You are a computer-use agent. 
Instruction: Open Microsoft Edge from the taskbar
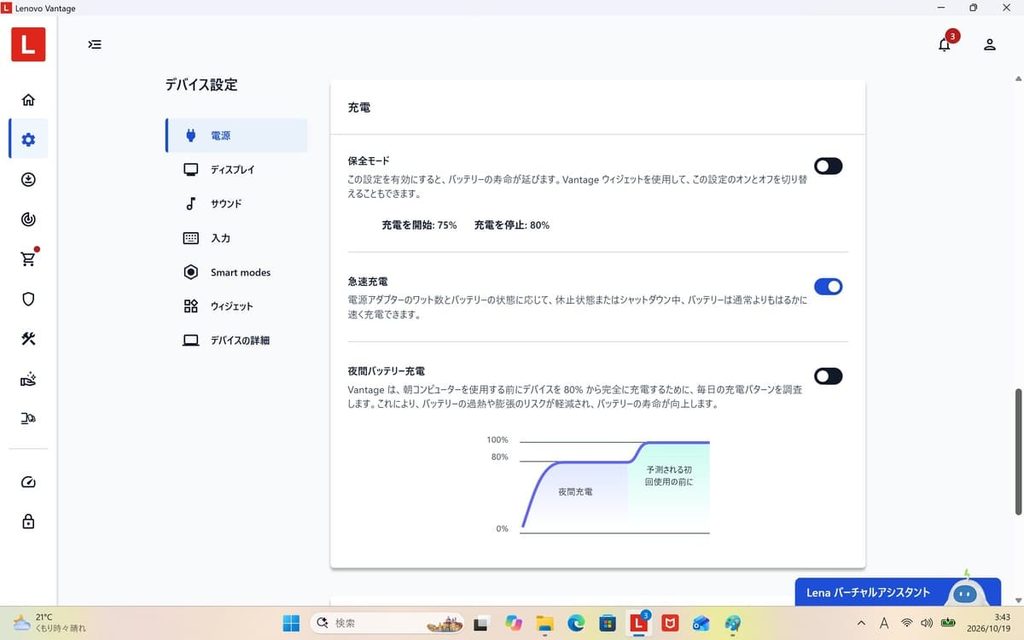click(576, 624)
